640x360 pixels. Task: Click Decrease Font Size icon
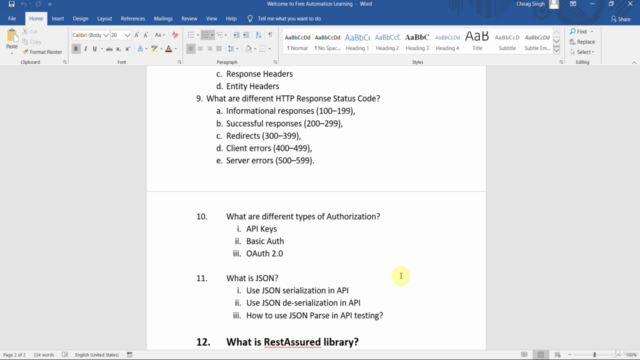coord(146,35)
